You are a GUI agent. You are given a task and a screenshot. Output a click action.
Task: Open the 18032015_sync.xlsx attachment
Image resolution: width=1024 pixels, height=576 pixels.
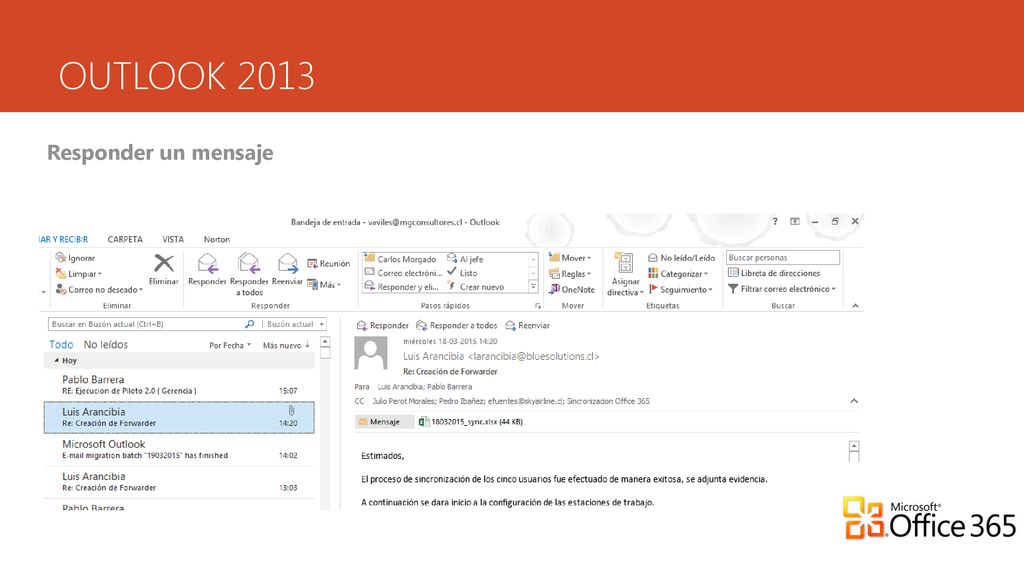coord(471,422)
